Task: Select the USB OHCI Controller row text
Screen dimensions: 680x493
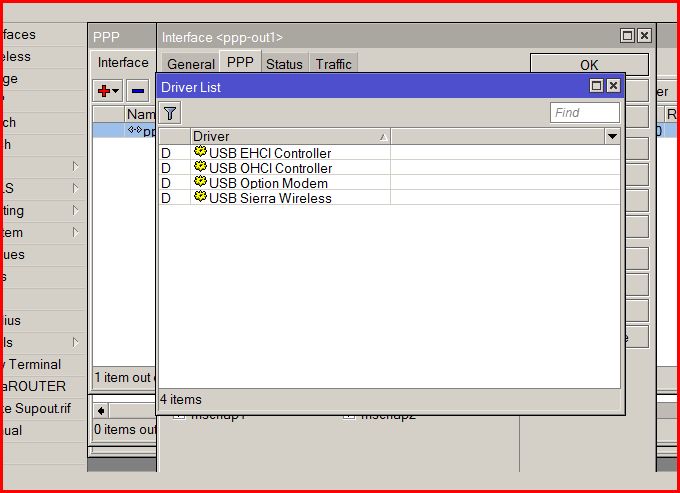Action: [270, 168]
